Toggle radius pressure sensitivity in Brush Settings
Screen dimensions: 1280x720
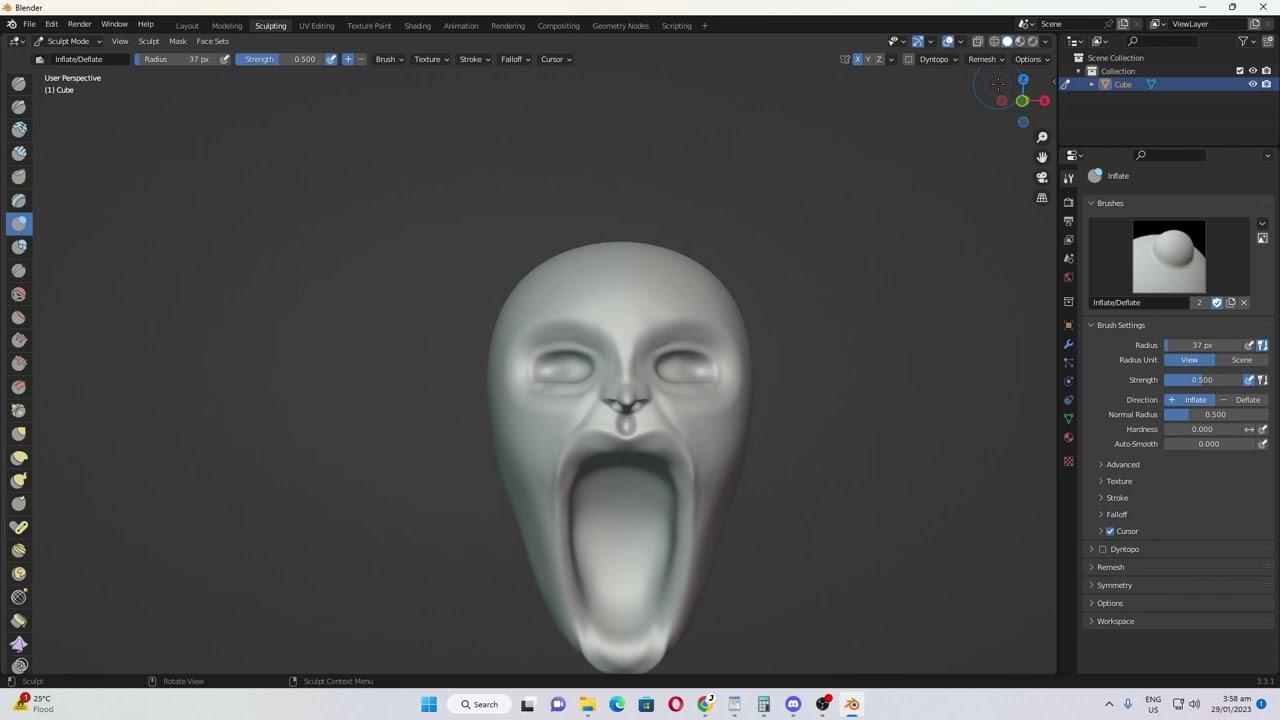[1249, 345]
